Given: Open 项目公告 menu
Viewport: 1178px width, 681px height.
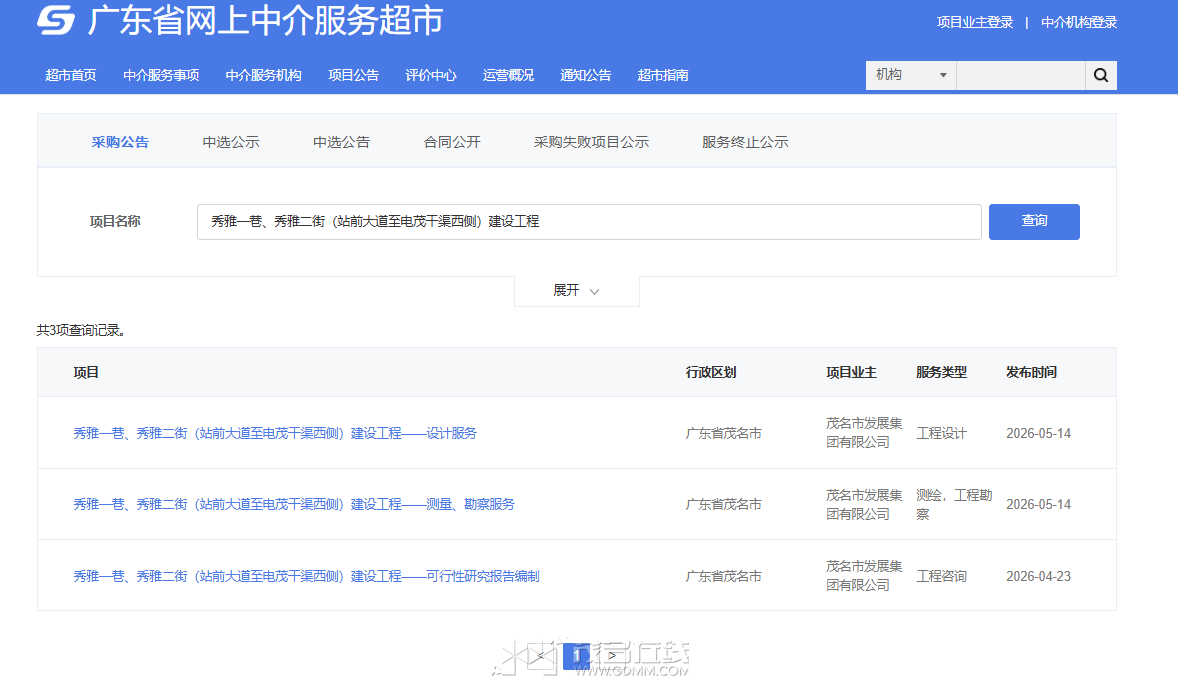Looking at the screenshot, I should (x=353, y=75).
